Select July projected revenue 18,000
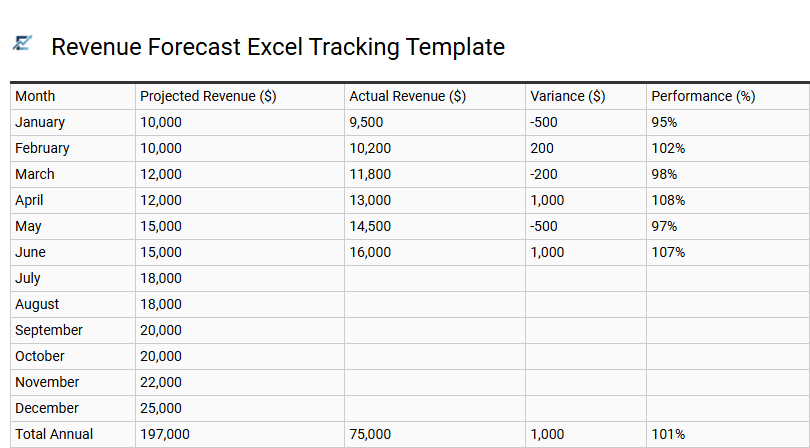This screenshot has height=448, width=810. click(x=161, y=279)
